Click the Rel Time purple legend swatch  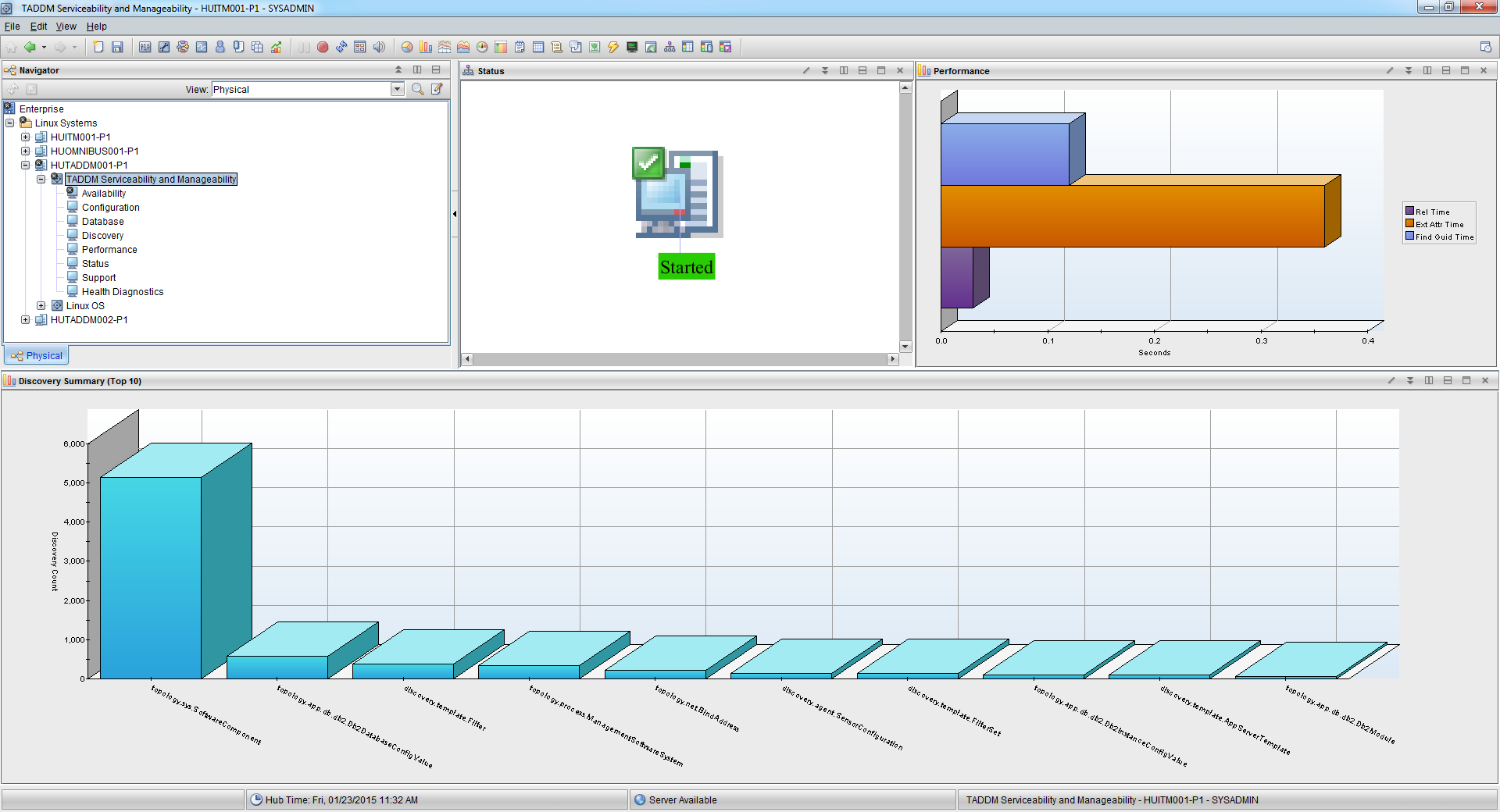click(x=1410, y=211)
